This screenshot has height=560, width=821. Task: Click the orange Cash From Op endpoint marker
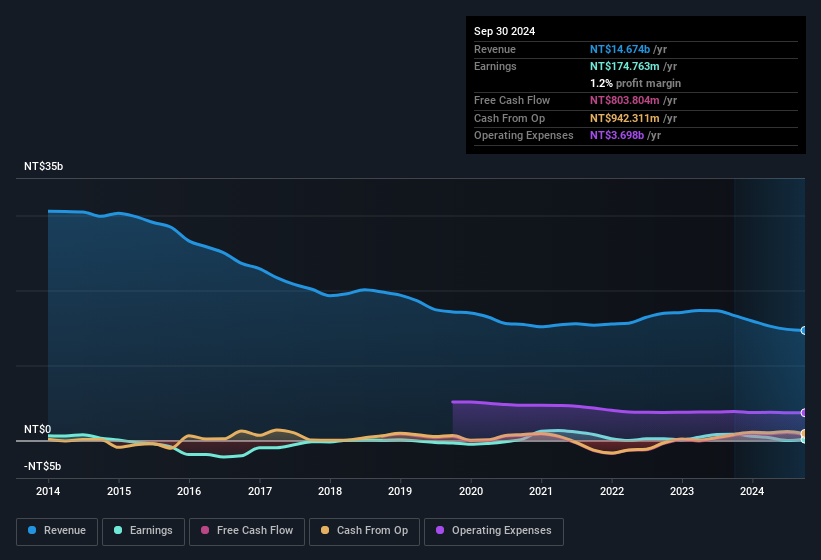point(804,433)
